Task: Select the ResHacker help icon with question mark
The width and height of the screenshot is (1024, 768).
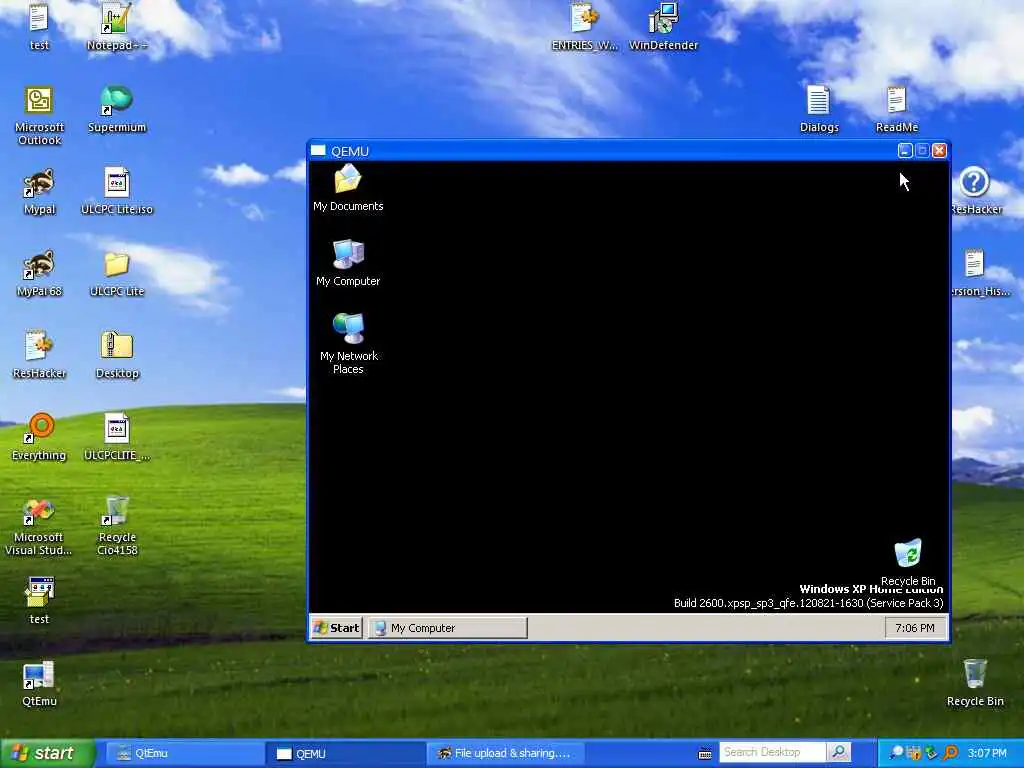Action: click(x=975, y=191)
